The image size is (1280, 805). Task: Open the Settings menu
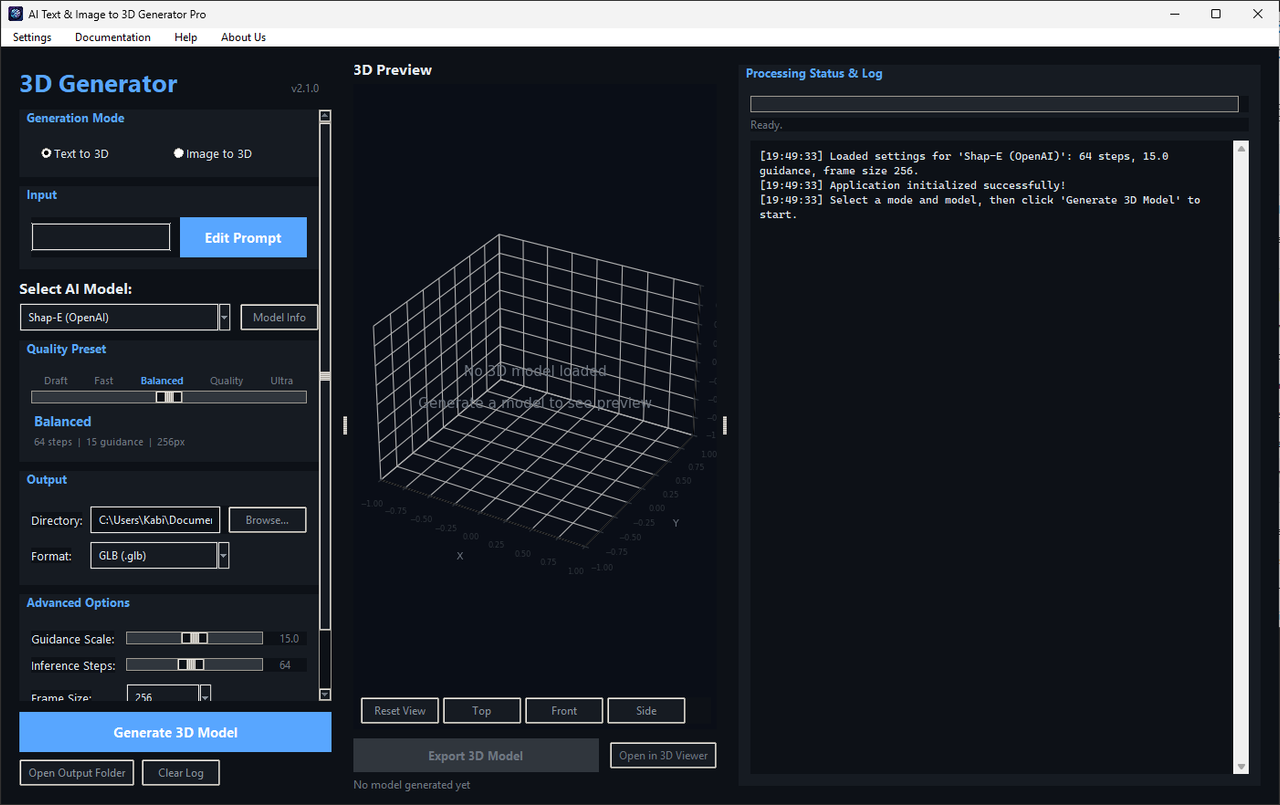coord(32,37)
